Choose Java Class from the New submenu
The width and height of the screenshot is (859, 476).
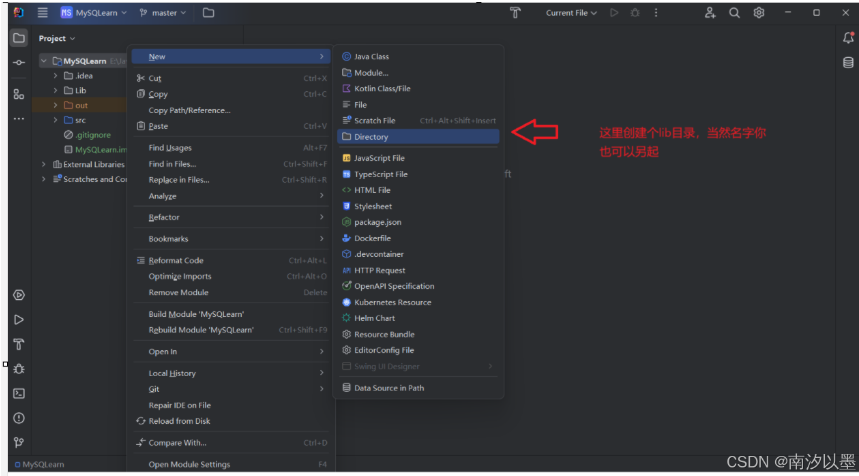click(x=371, y=57)
